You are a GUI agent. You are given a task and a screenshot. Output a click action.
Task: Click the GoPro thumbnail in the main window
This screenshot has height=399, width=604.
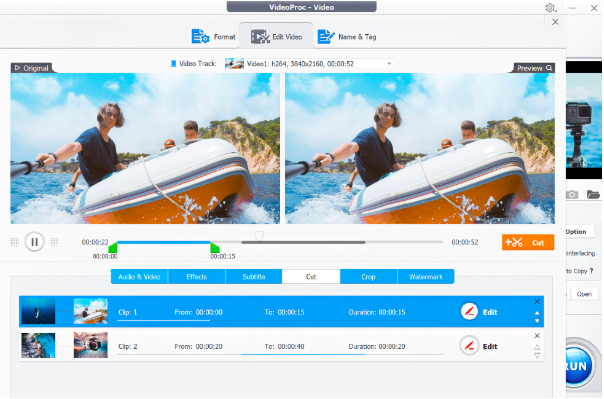(x=584, y=120)
